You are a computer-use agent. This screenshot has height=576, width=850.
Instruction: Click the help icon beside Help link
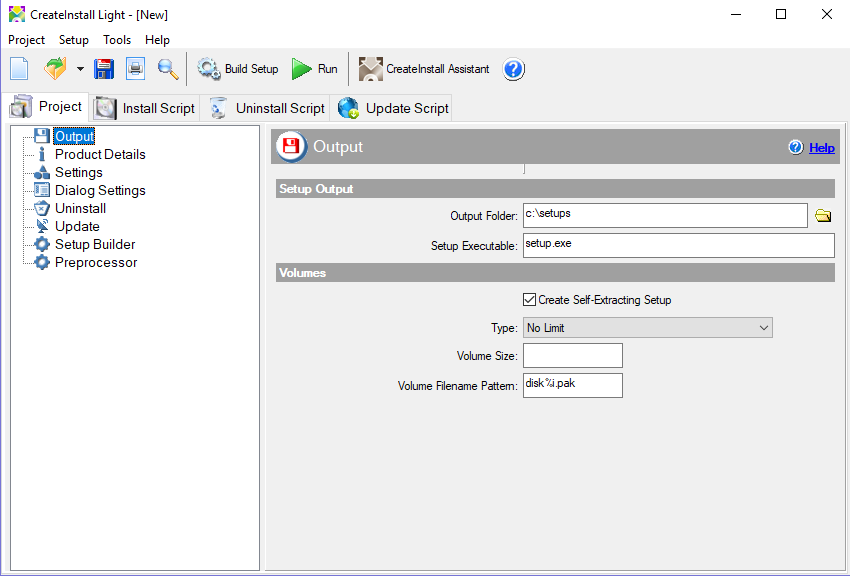click(x=796, y=147)
